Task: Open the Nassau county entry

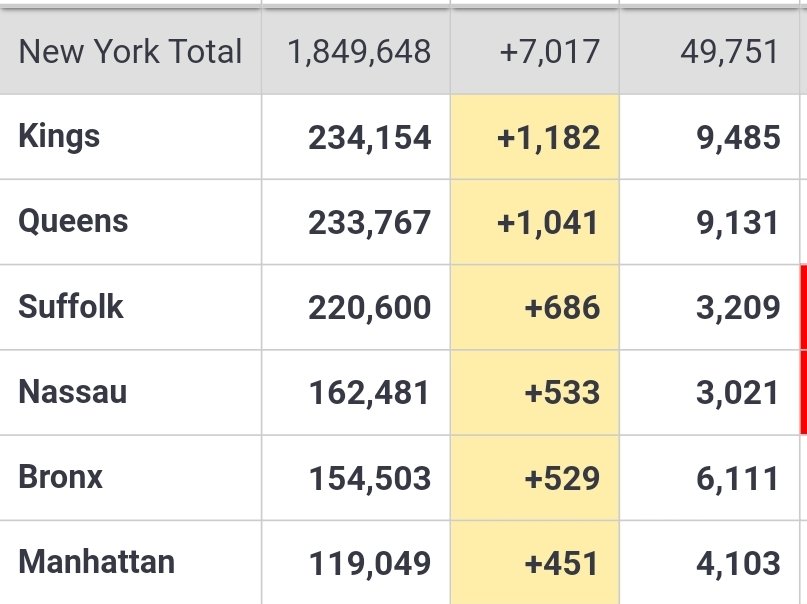Action: click(73, 392)
